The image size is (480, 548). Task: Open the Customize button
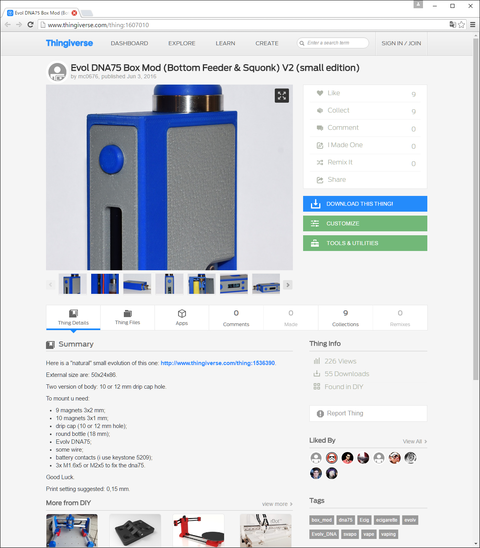(x=365, y=223)
